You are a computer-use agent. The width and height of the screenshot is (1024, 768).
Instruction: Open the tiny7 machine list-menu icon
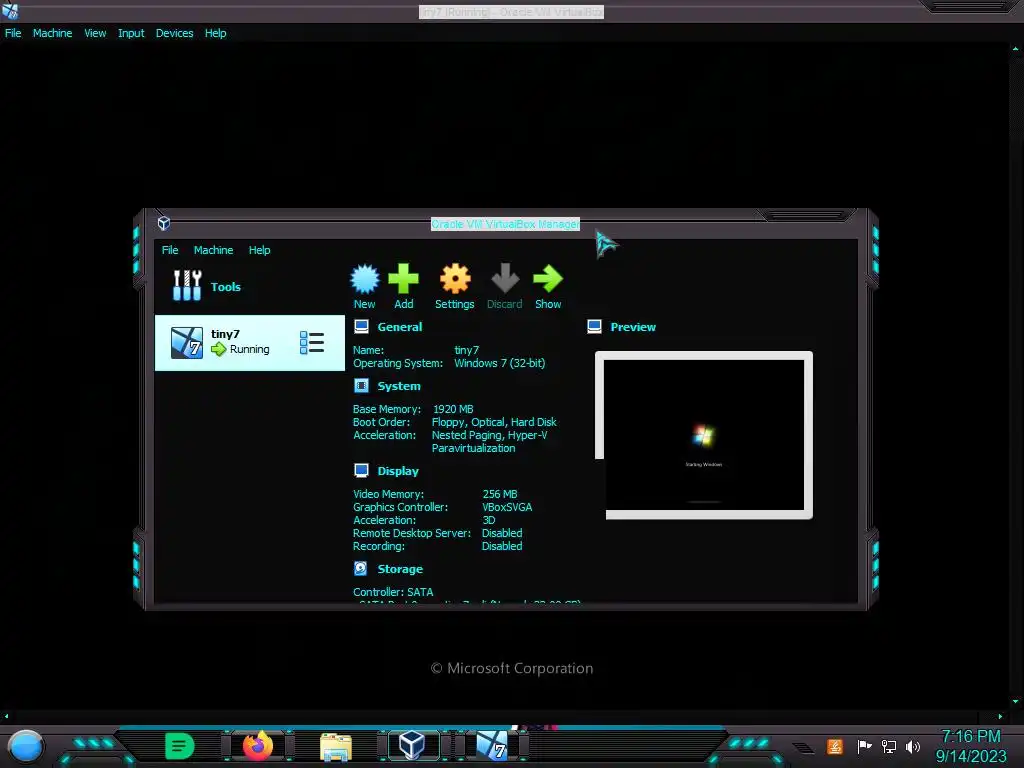pyautogui.click(x=312, y=342)
